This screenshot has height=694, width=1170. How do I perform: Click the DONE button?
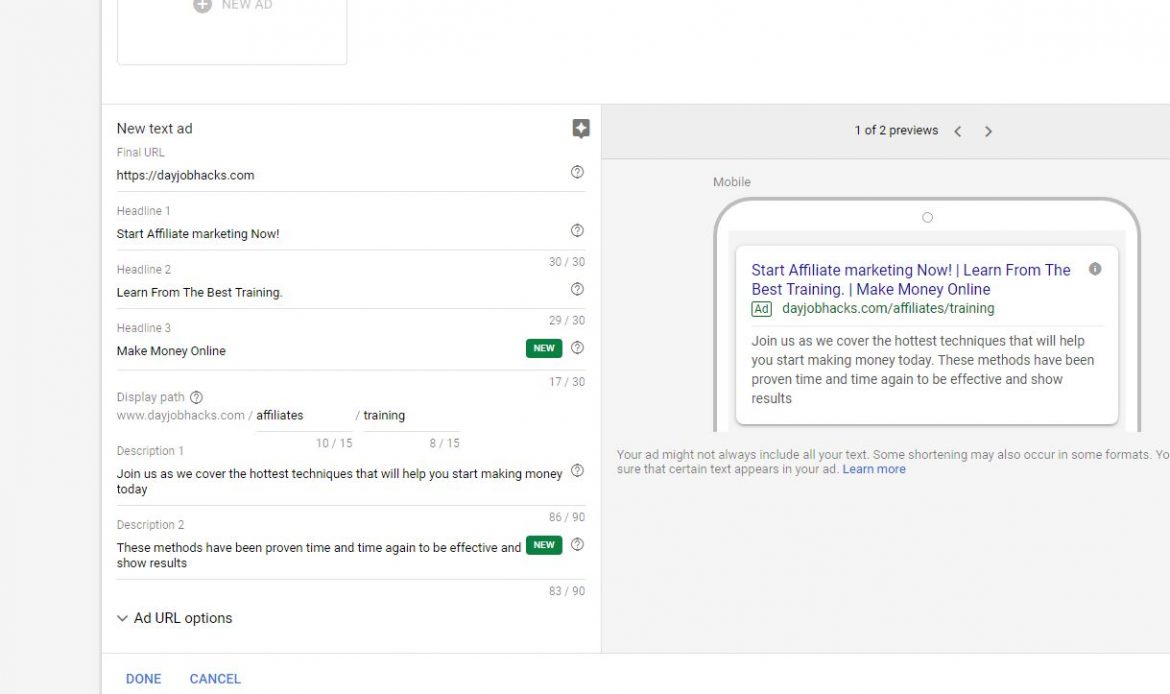coord(143,679)
